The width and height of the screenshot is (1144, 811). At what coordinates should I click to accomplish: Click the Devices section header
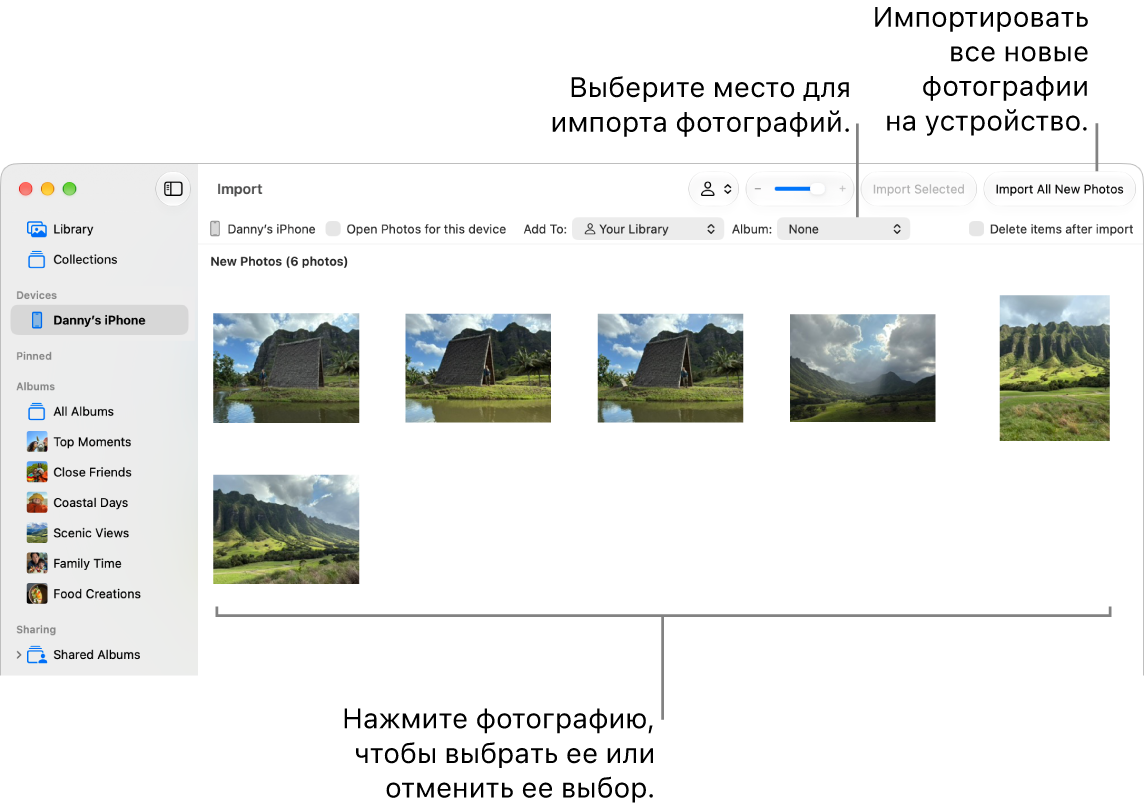36,295
